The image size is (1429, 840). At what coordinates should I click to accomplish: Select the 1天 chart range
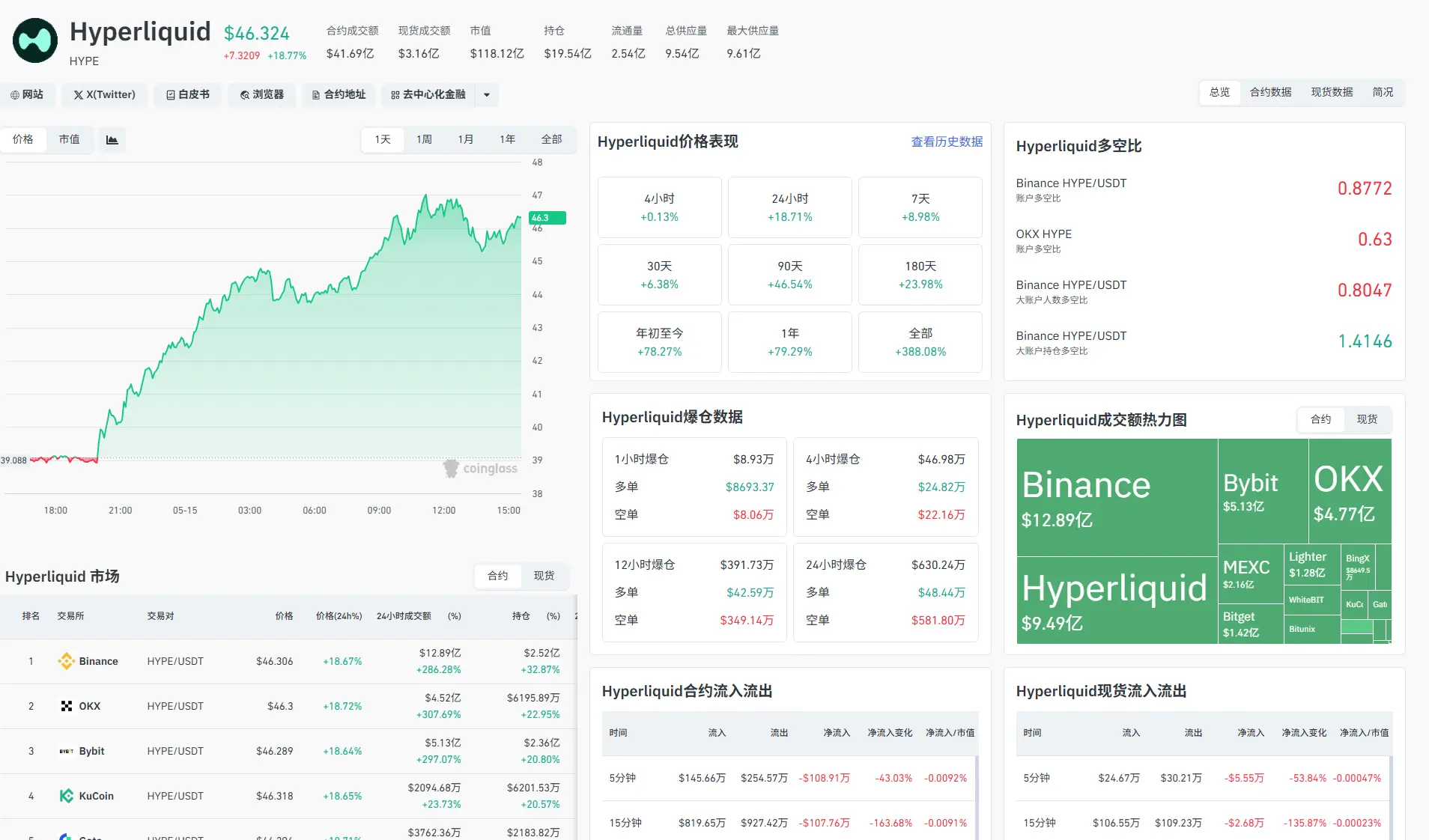coord(383,140)
